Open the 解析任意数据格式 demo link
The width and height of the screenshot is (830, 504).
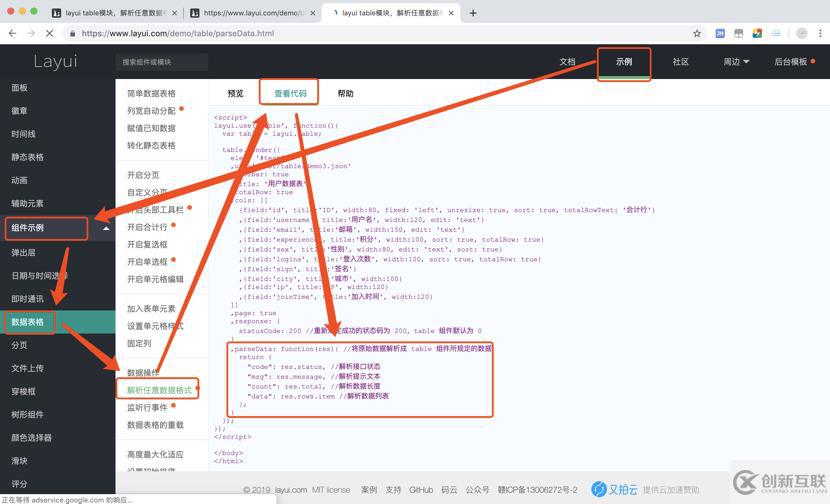coord(159,390)
